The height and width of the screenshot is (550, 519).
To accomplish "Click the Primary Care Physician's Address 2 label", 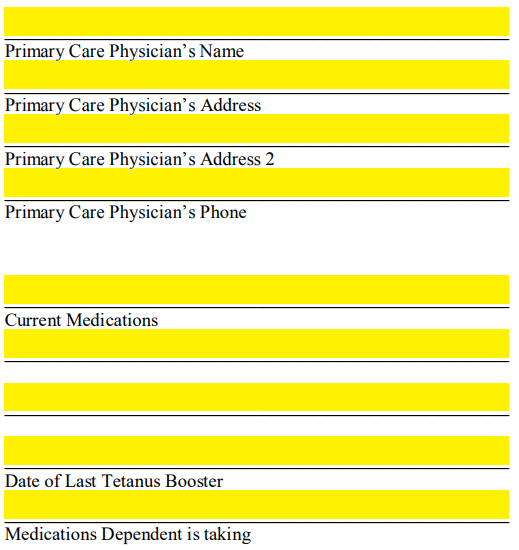I will coord(139,160).
